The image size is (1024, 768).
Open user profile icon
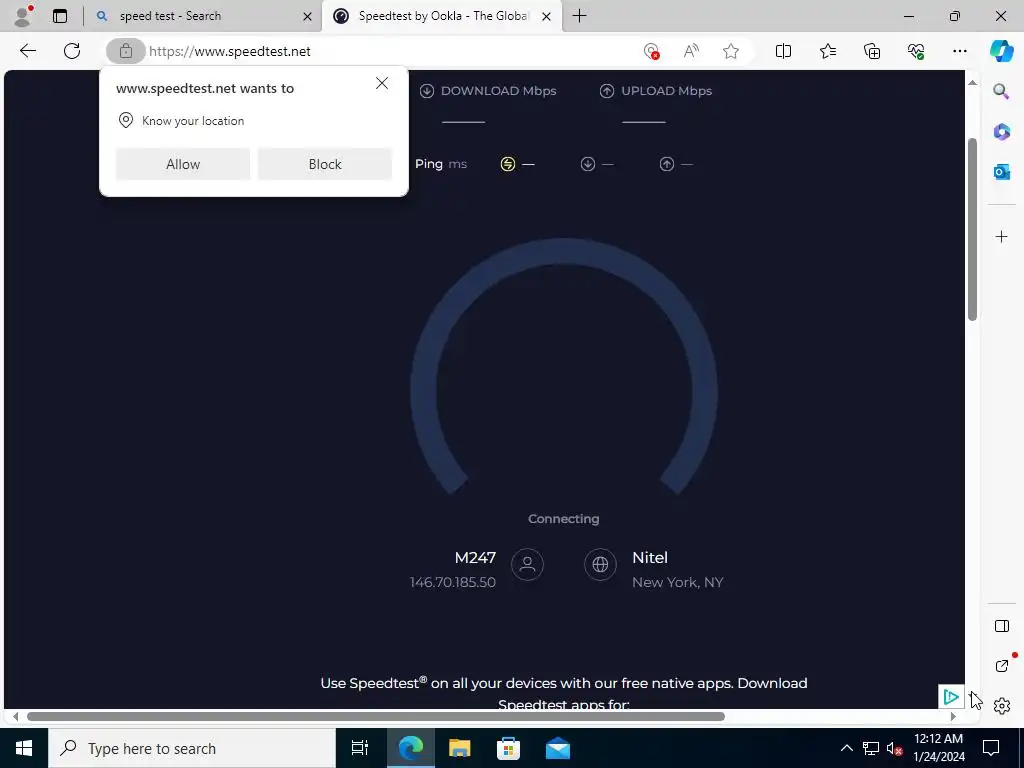tap(23, 16)
